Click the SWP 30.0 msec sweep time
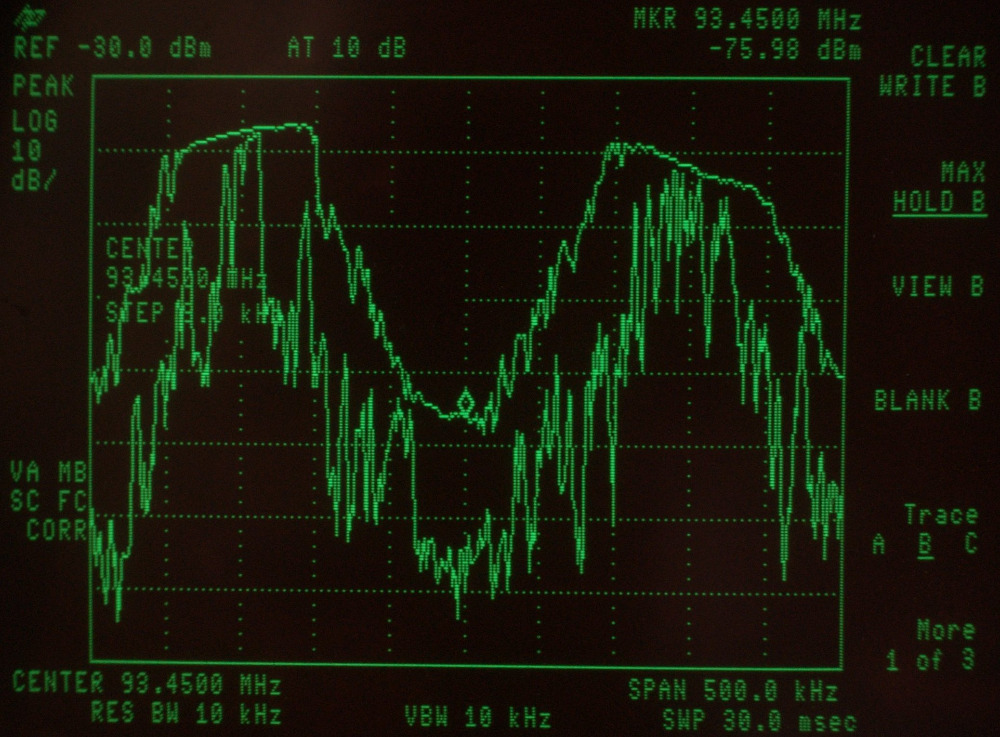 pyautogui.click(x=759, y=720)
